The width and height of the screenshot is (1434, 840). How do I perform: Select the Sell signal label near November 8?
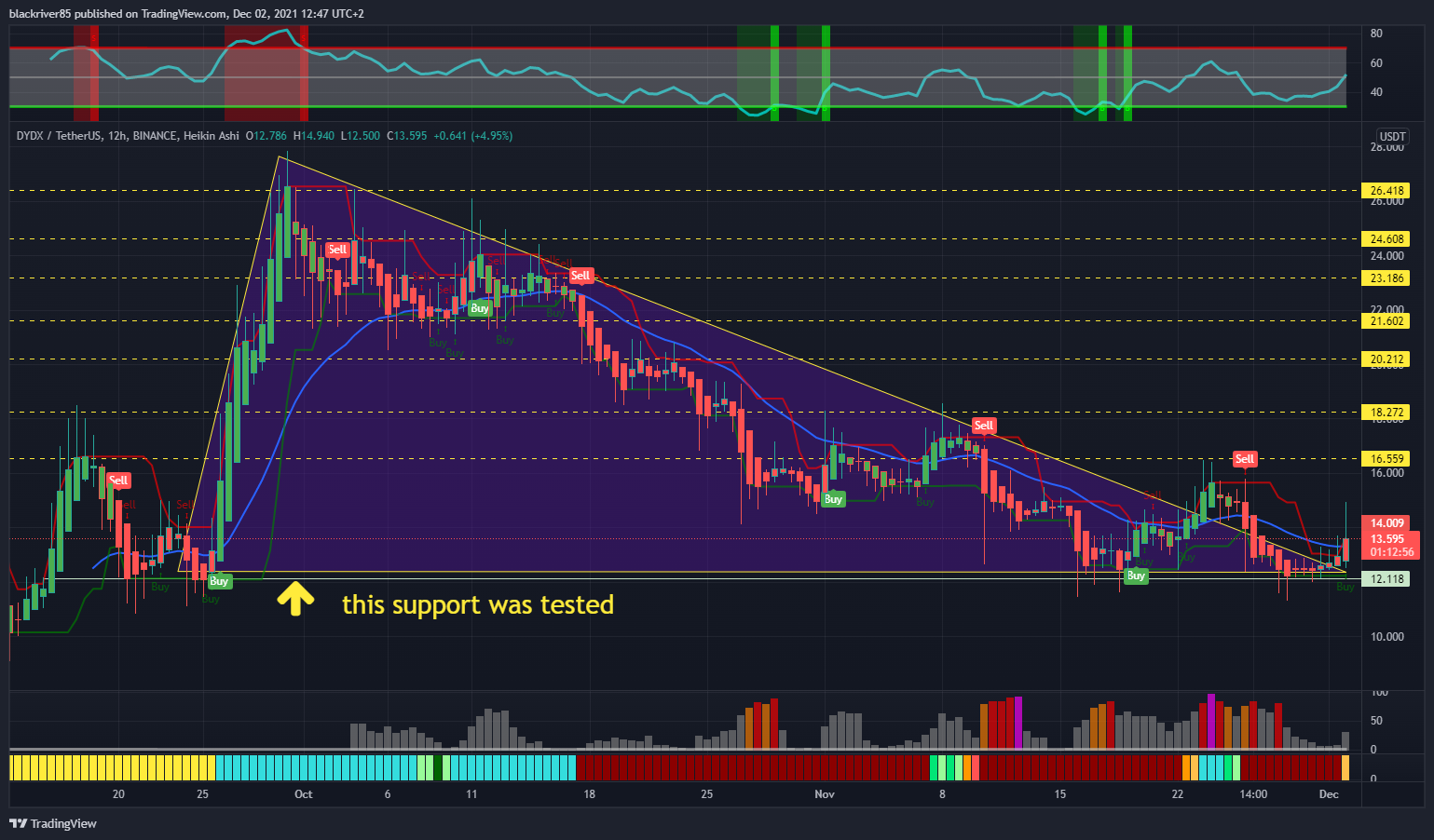984,426
